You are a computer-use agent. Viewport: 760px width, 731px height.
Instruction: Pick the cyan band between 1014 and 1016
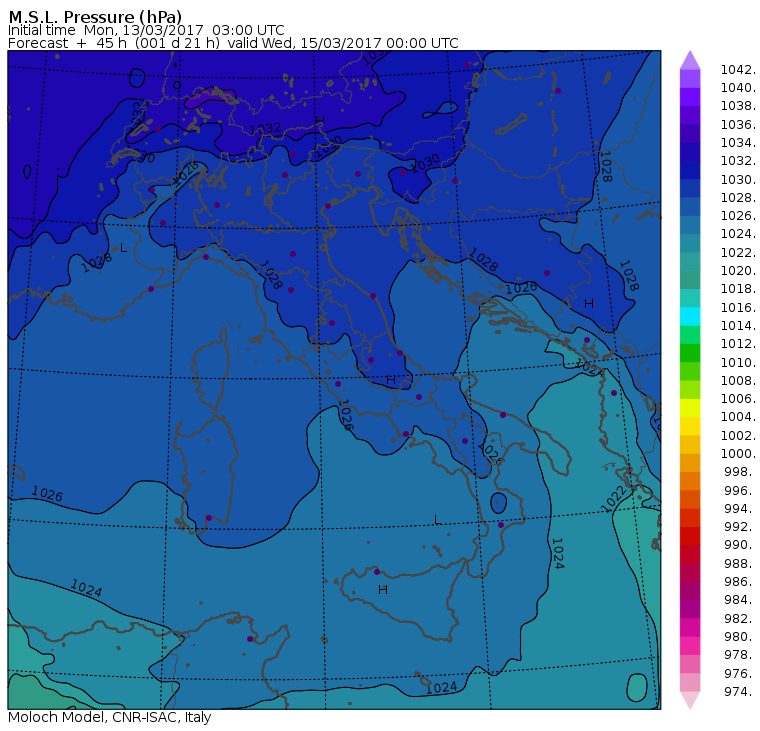[x=690, y=317]
